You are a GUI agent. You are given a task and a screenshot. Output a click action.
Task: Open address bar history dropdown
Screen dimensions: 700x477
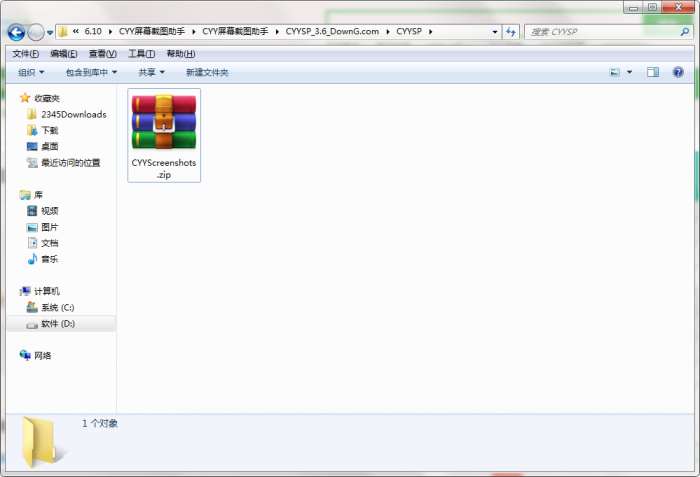click(495, 32)
